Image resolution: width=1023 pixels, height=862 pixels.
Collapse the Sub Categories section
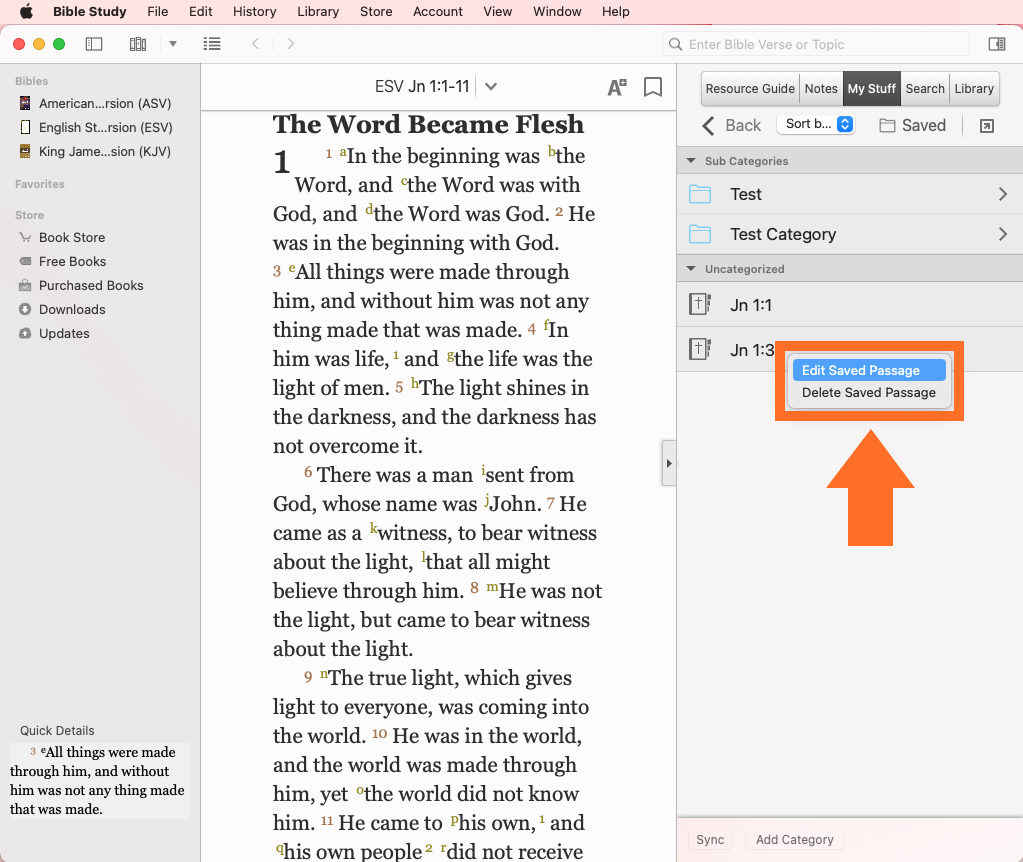pyautogui.click(x=690, y=161)
